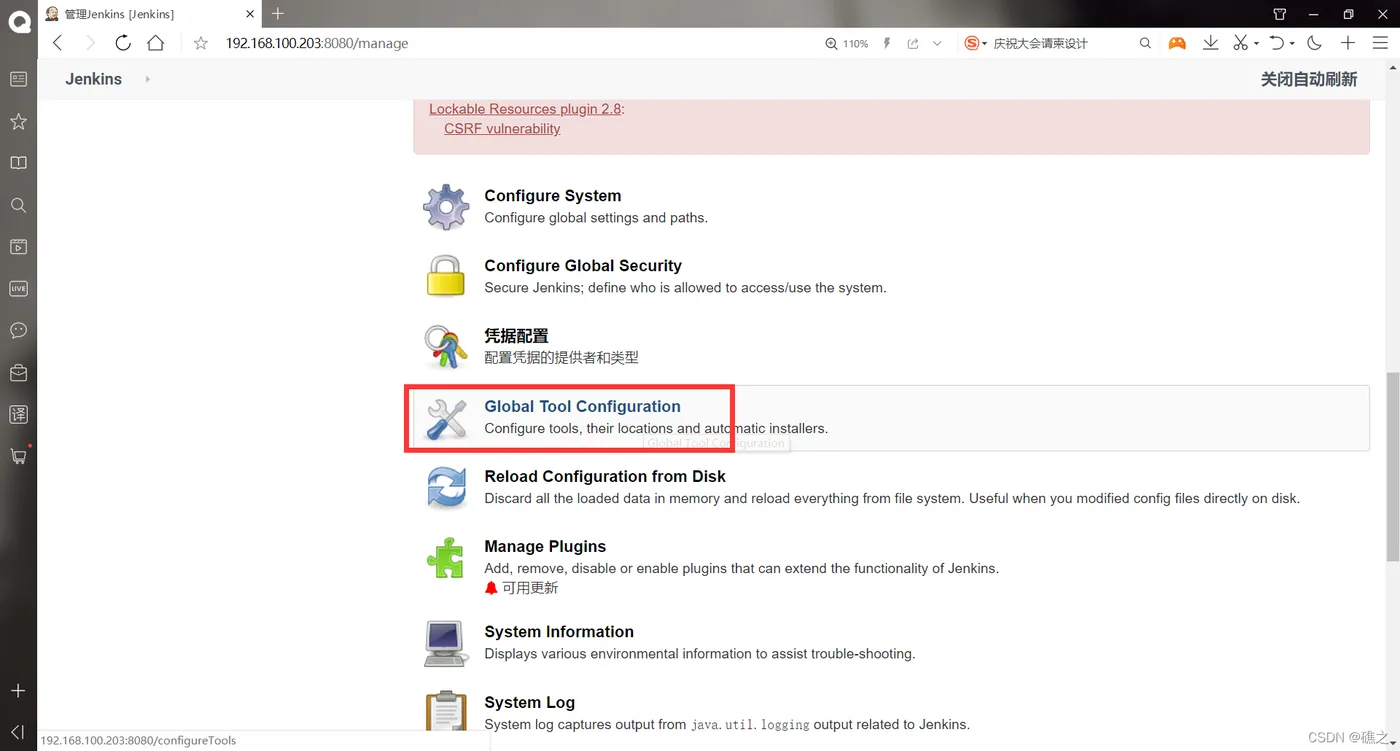This screenshot has height=751, width=1400.
Task: Click the Global Tool Configuration wrench icon
Action: coord(446,418)
